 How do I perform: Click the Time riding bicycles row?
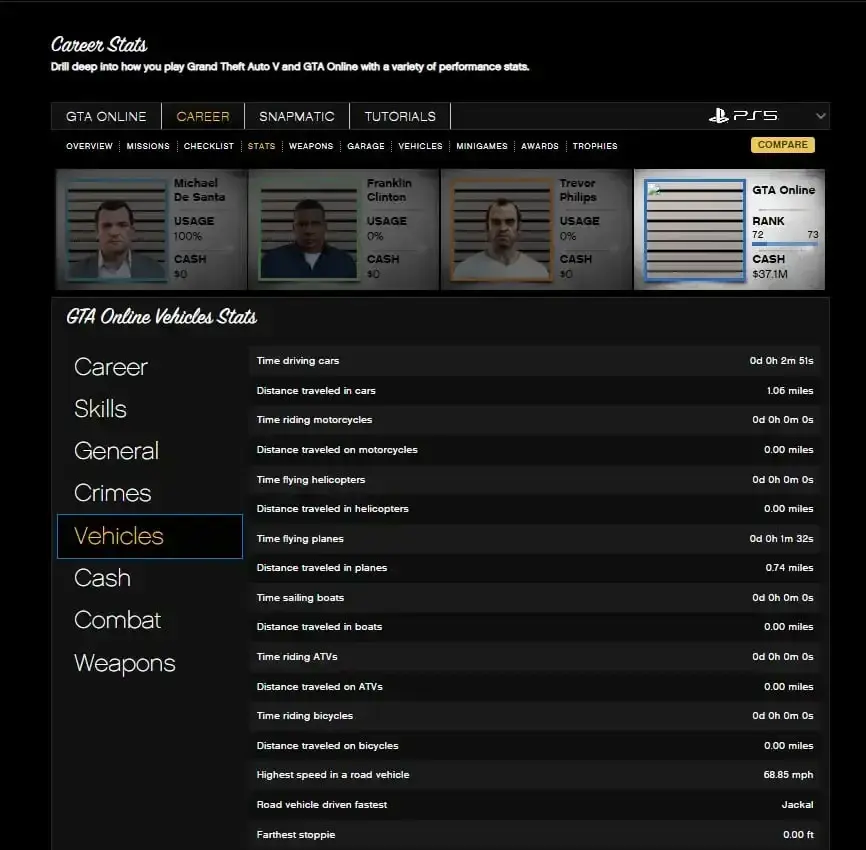coord(535,716)
